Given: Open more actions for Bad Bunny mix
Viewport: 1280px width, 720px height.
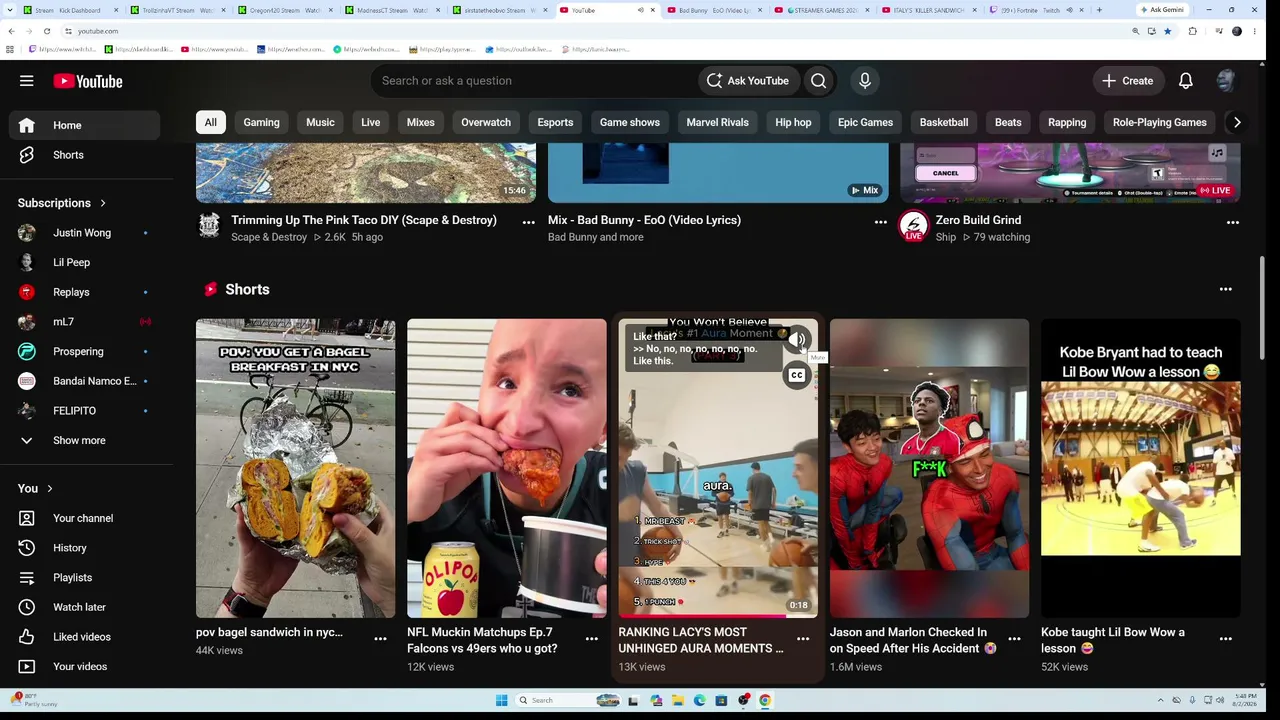Looking at the screenshot, I should (x=880, y=222).
